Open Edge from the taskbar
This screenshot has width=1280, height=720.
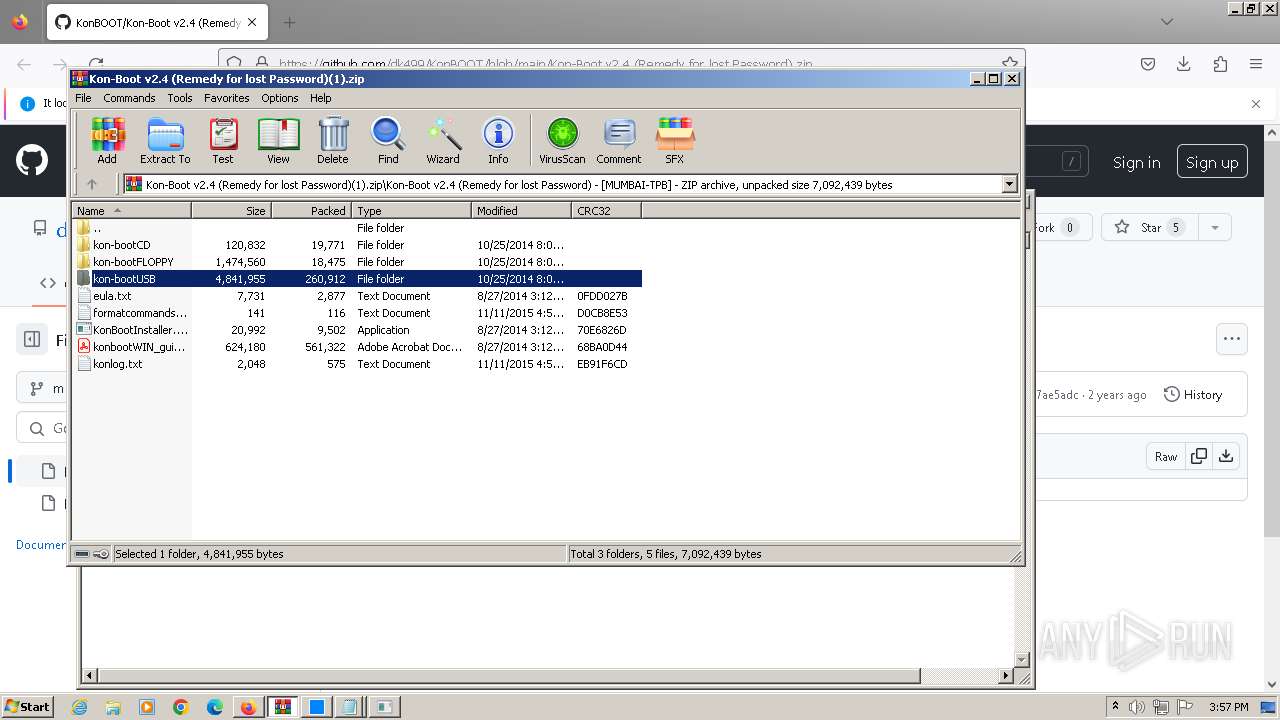click(214, 707)
